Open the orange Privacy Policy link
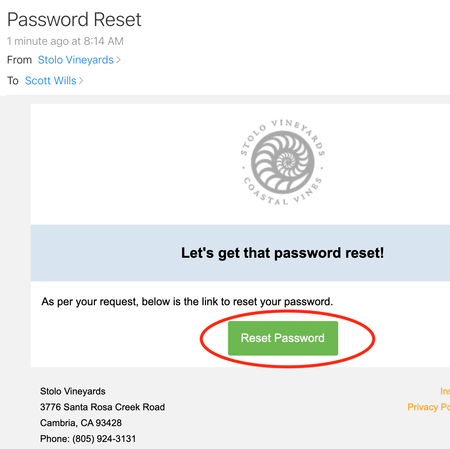The image size is (450, 449). point(428,407)
